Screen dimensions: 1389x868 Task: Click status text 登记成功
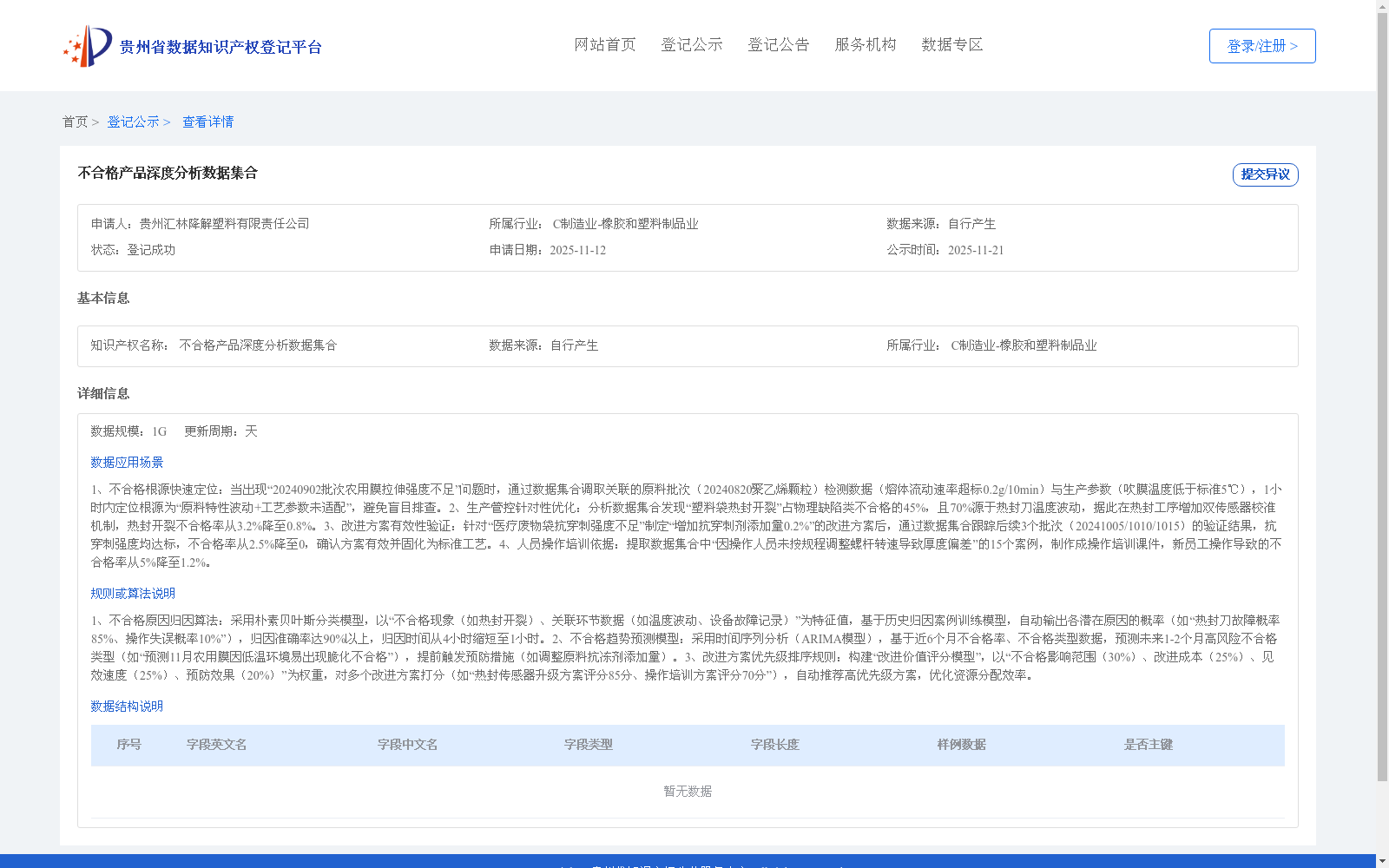click(x=151, y=250)
